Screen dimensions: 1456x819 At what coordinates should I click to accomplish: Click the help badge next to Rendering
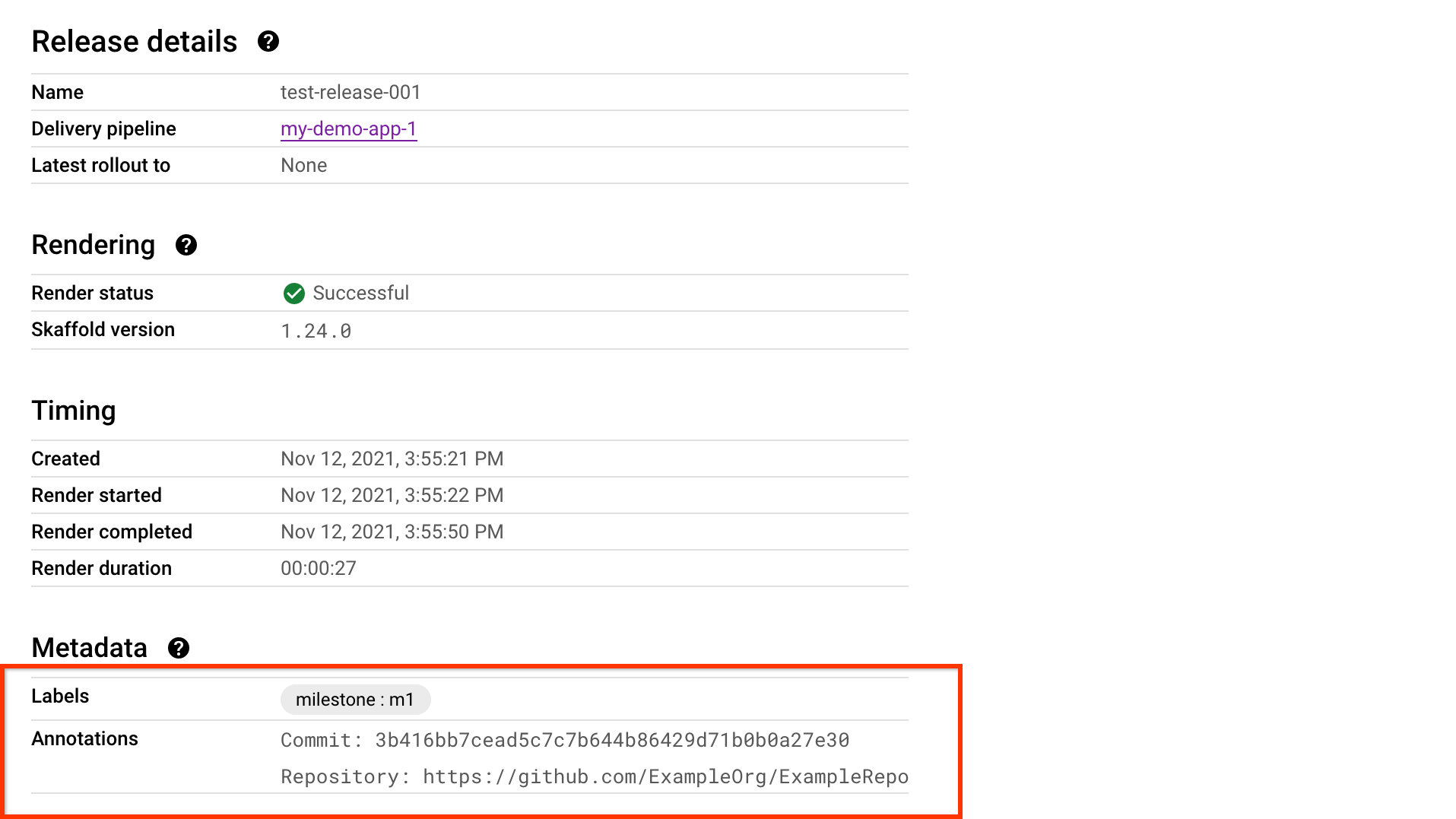point(186,245)
